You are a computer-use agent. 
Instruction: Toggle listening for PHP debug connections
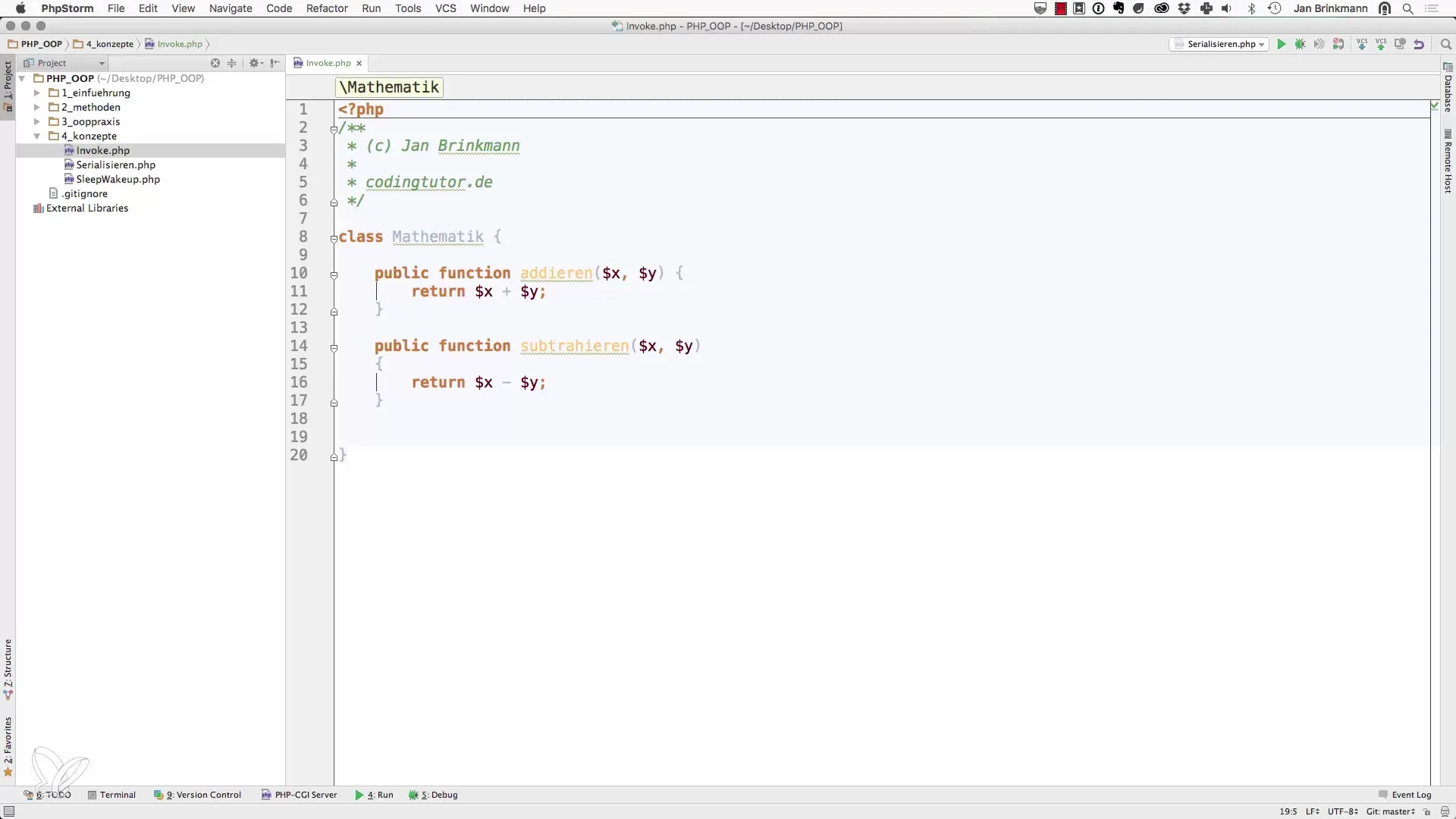click(1338, 44)
